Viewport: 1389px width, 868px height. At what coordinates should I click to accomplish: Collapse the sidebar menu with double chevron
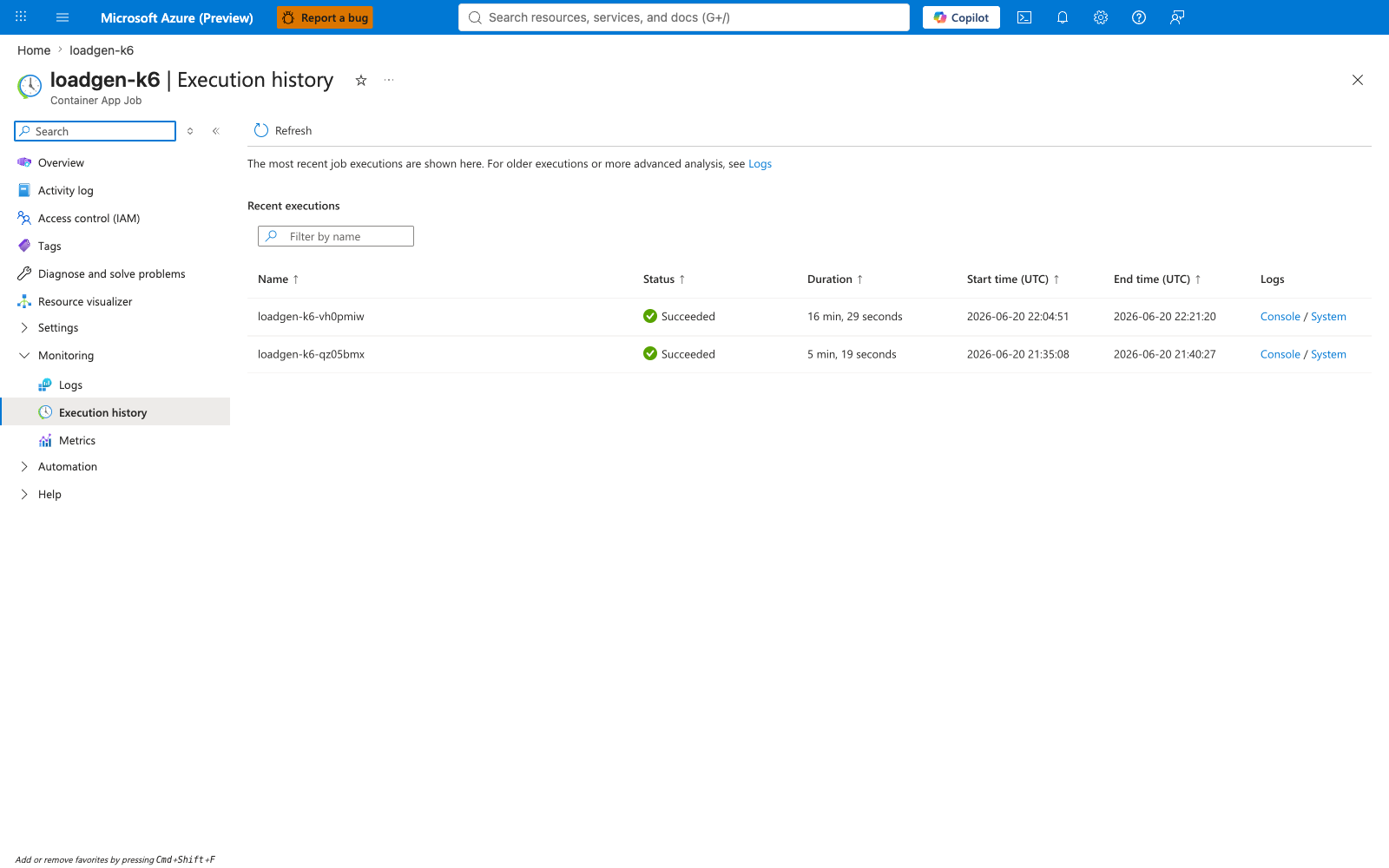pyautogui.click(x=216, y=131)
